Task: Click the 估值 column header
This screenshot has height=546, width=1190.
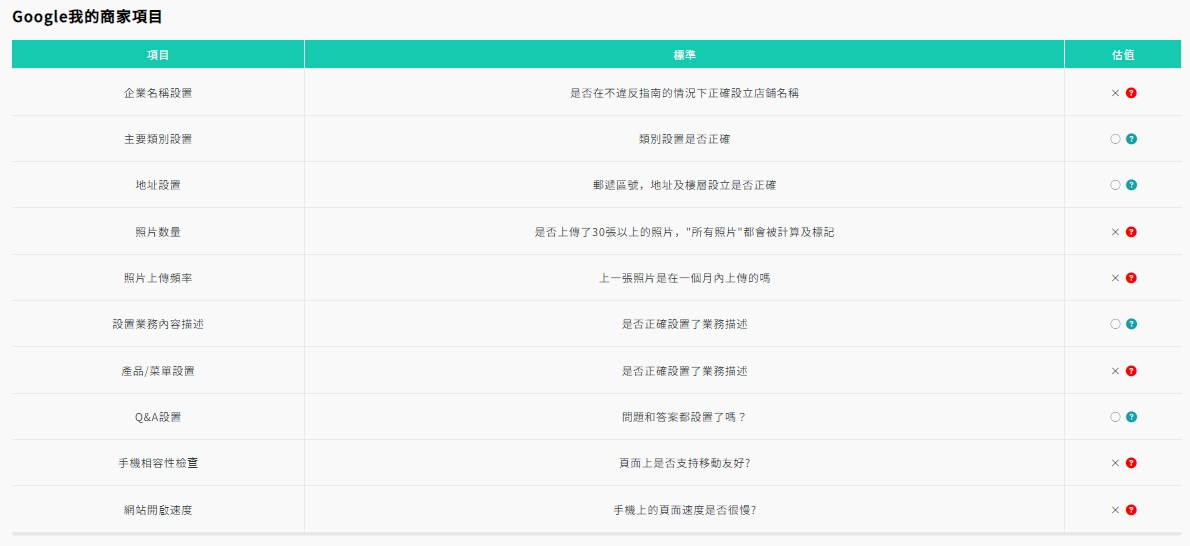Action: point(1123,55)
